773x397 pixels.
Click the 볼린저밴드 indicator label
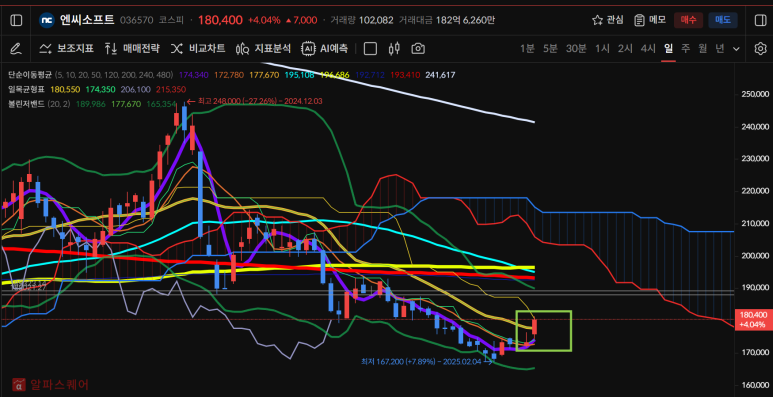click(27, 104)
